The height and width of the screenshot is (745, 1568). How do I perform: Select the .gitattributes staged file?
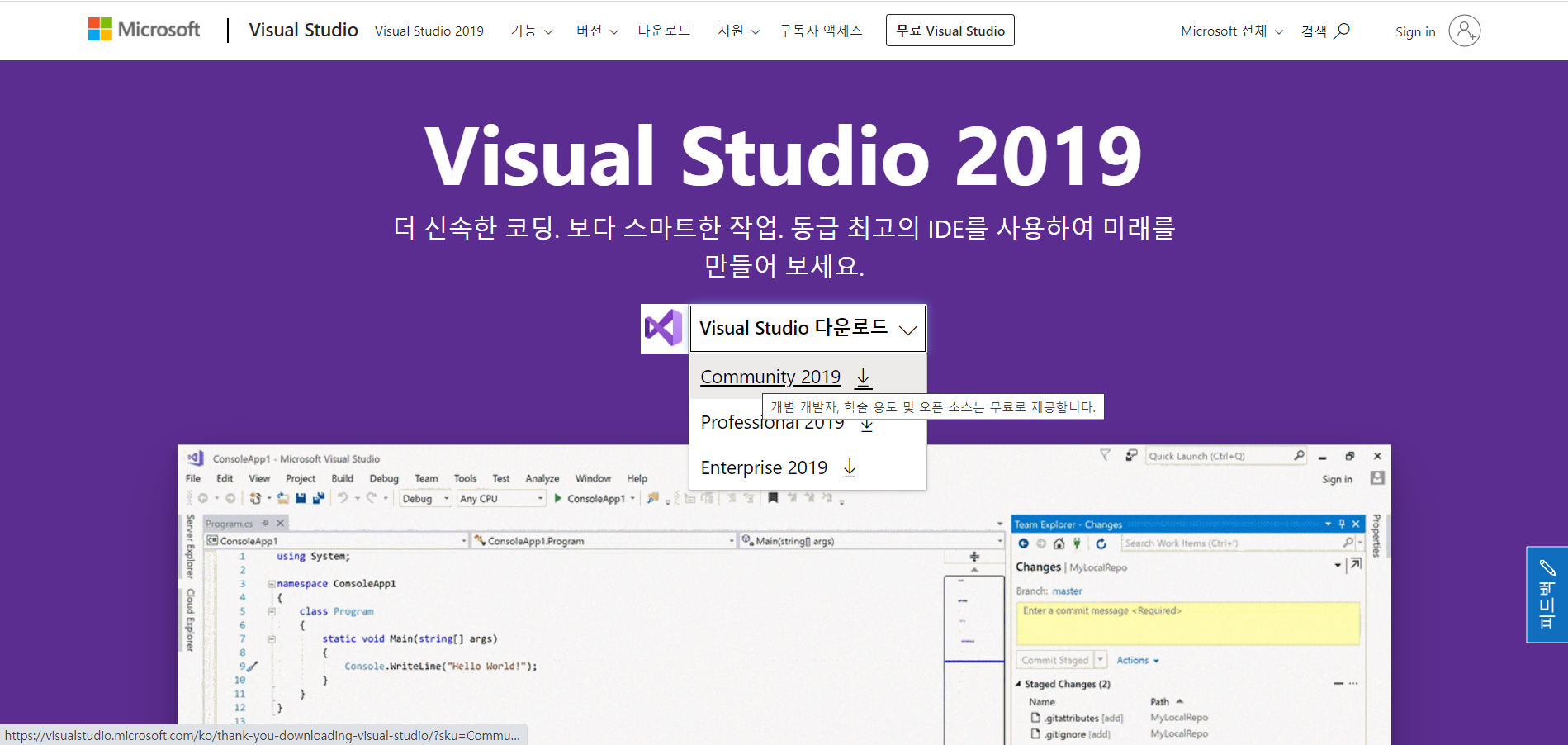(x=1078, y=718)
